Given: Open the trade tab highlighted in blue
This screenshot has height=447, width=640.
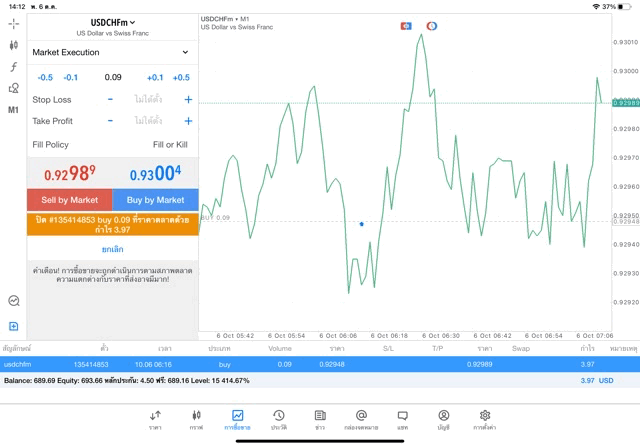Looking at the screenshot, I should tap(238, 420).
